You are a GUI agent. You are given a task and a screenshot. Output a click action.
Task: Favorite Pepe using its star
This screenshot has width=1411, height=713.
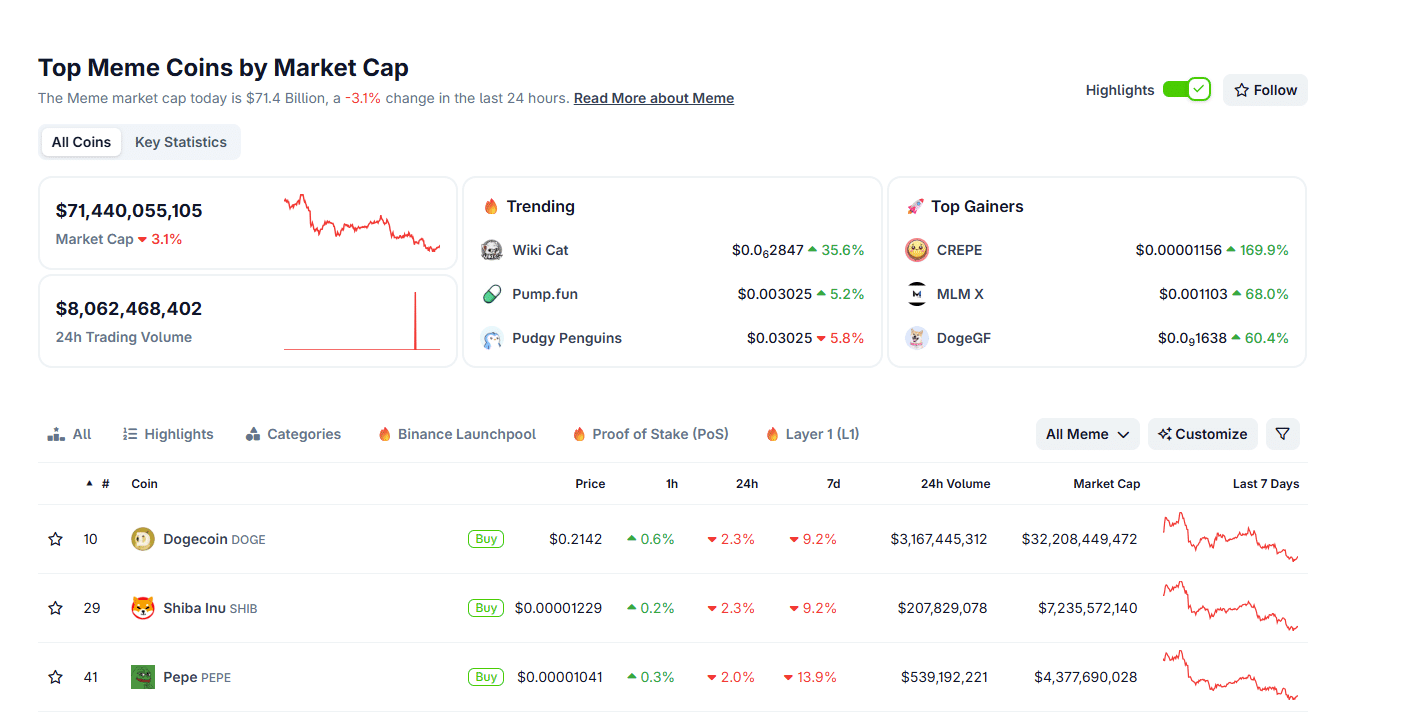(55, 676)
